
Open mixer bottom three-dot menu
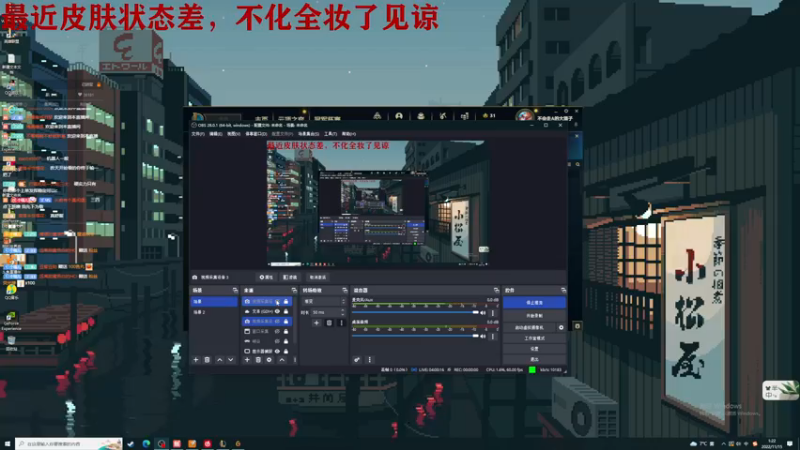(369, 360)
